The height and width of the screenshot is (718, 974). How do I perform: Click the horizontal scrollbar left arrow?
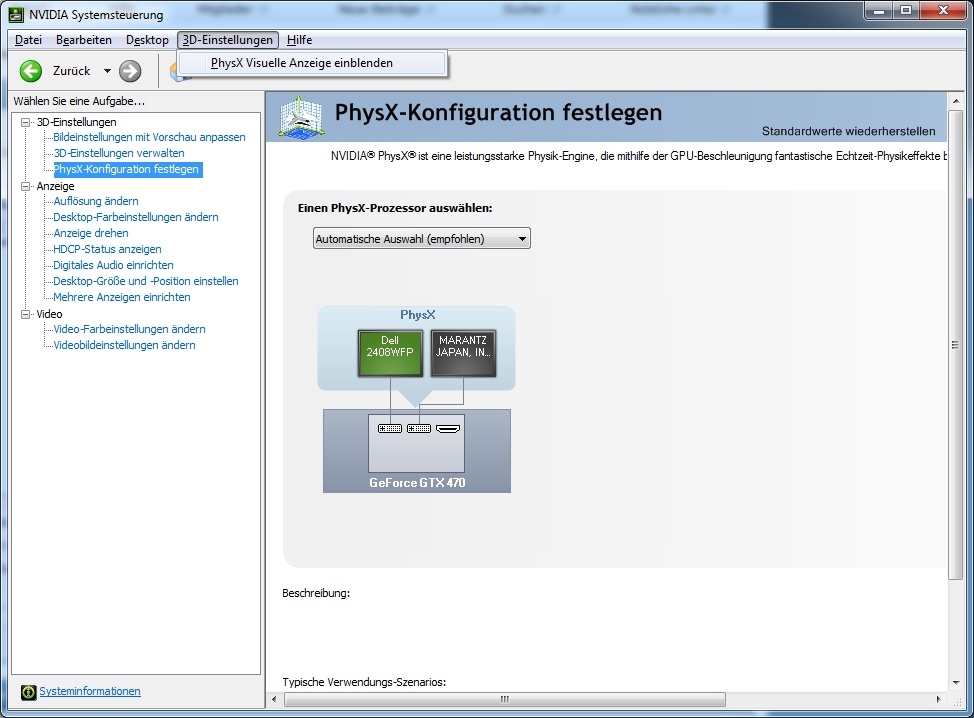(275, 699)
